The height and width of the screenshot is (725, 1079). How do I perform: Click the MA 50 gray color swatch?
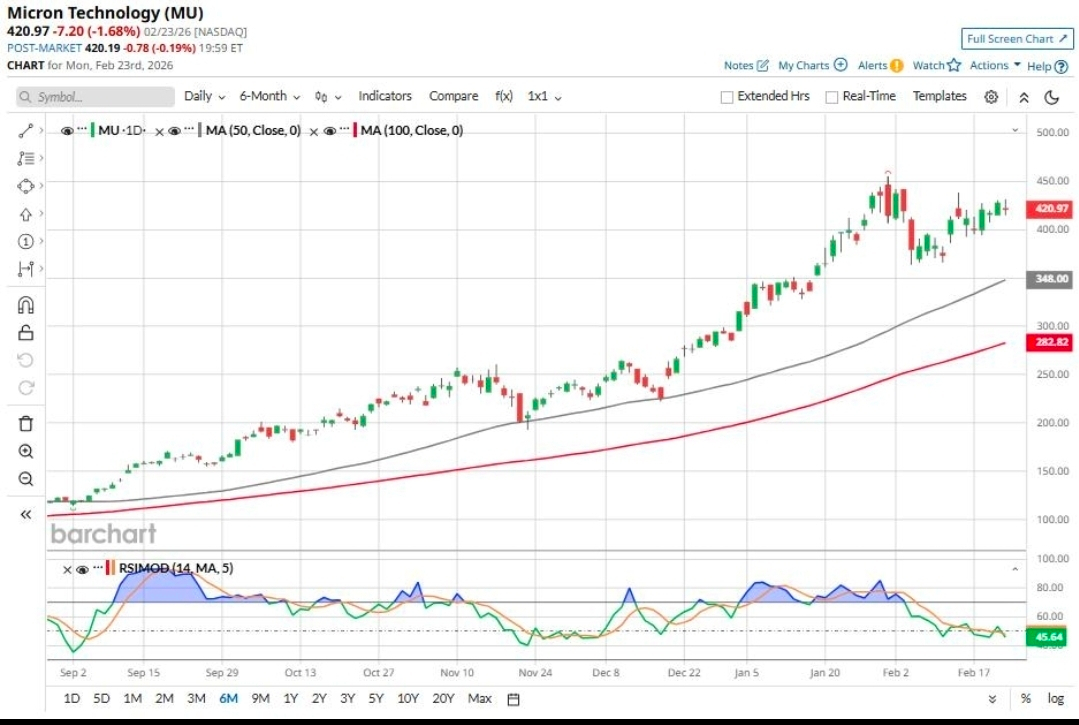click(x=200, y=130)
